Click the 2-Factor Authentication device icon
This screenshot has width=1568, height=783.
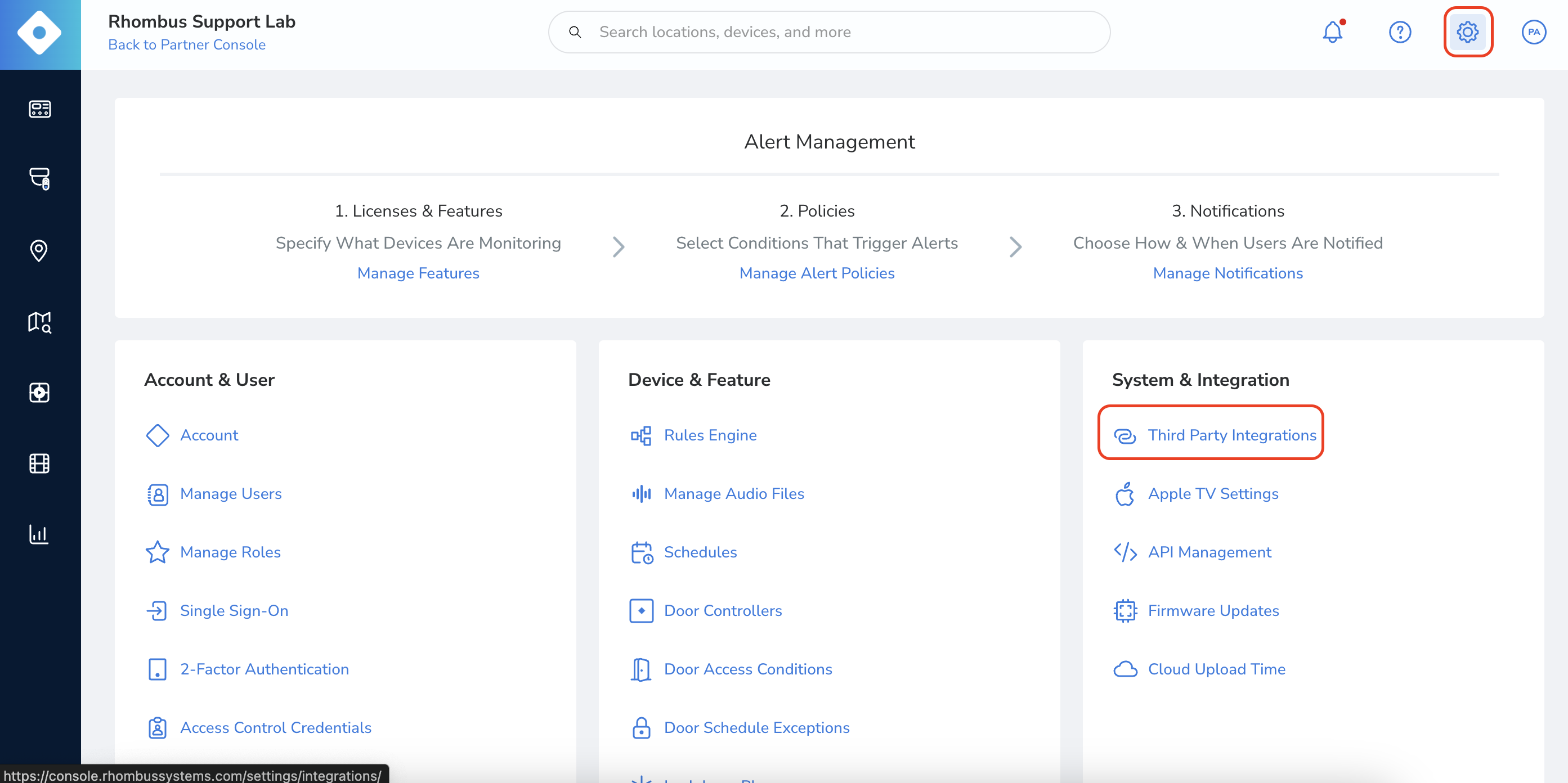pos(158,669)
